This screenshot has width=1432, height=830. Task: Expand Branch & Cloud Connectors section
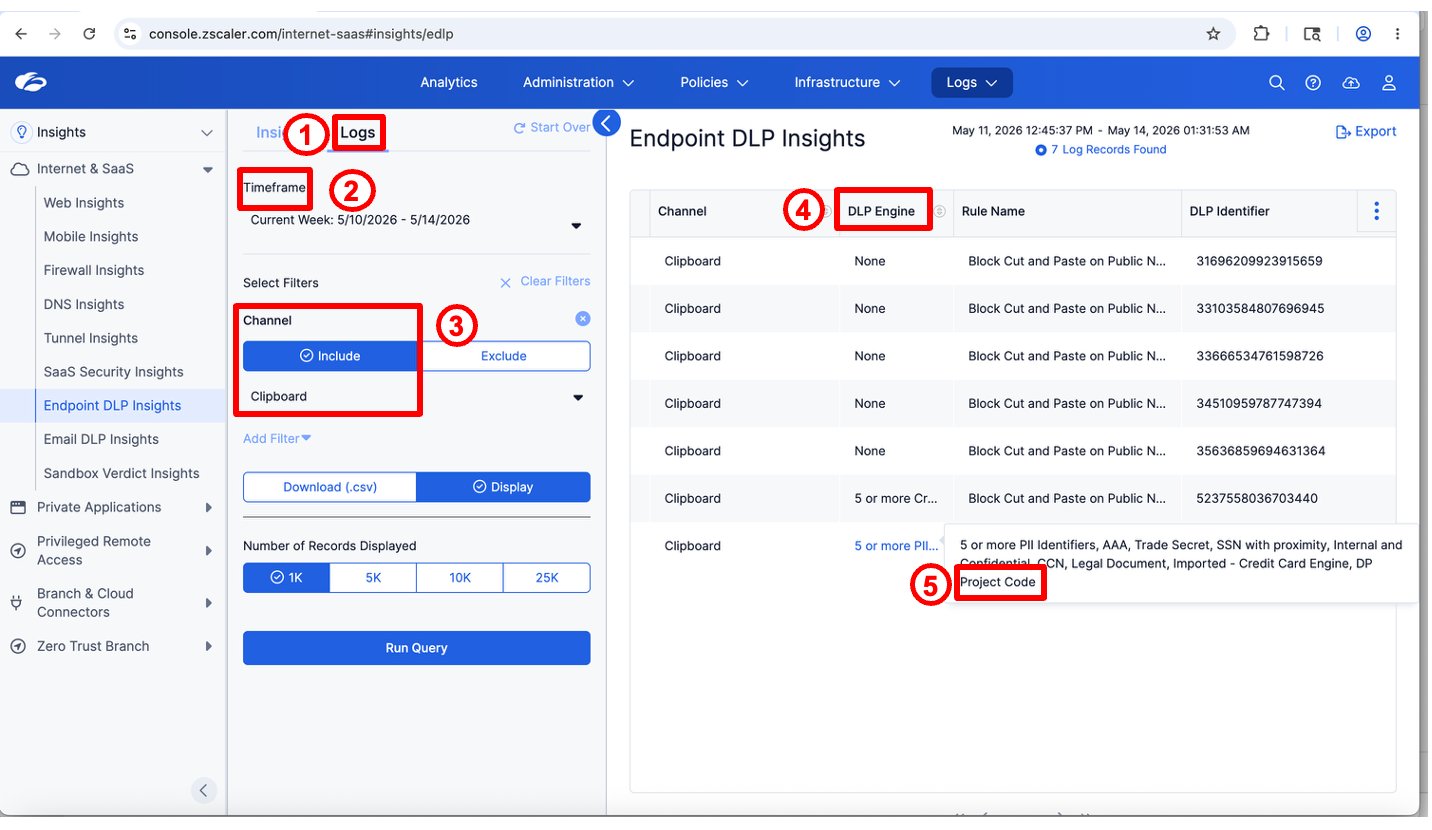pyautogui.click(x=208, y=602)
